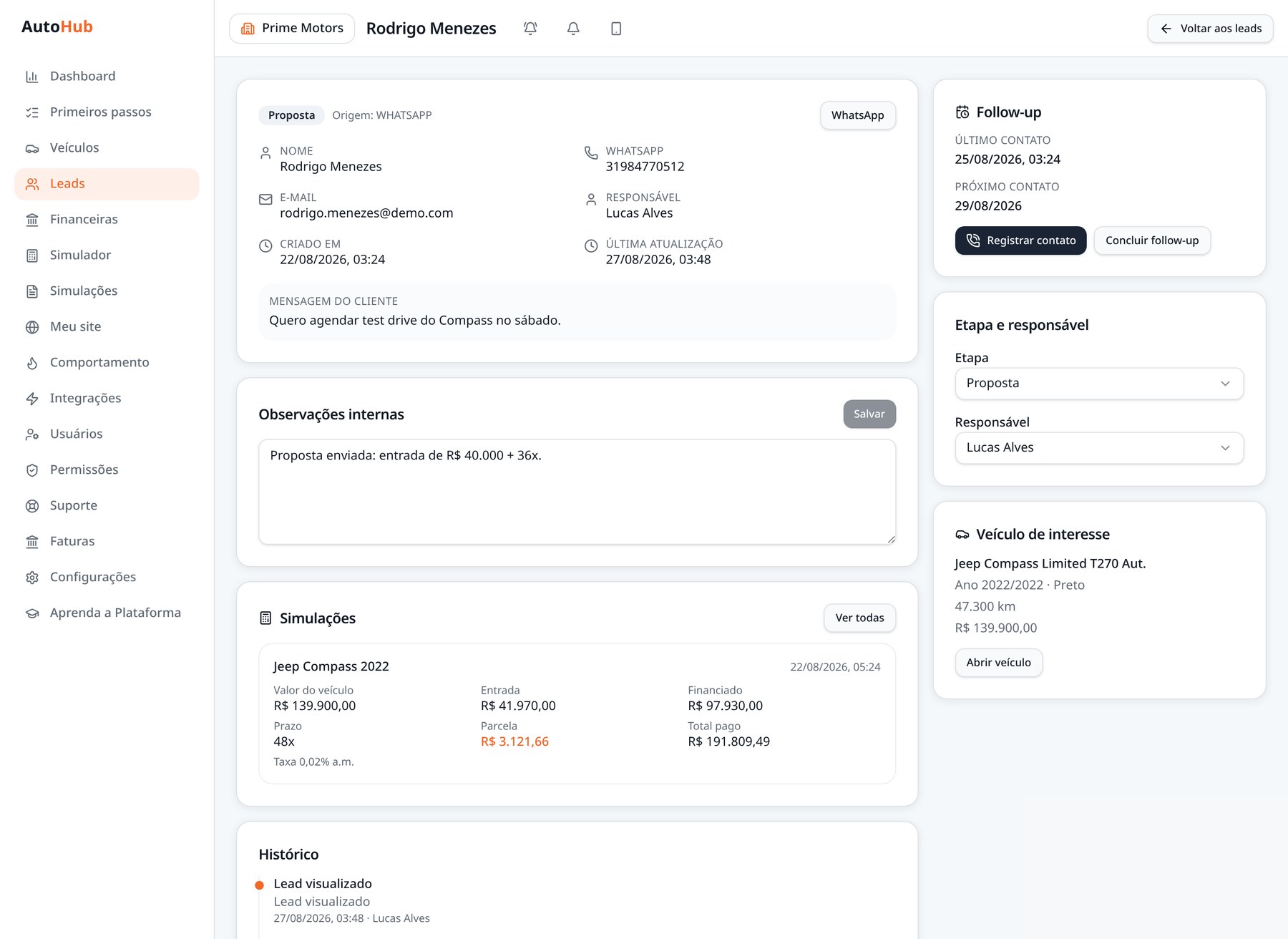Click the WhatsApp button on lead card
Image resolution: width=1288 pixels, height=939 pixels.
click(857, 115)
